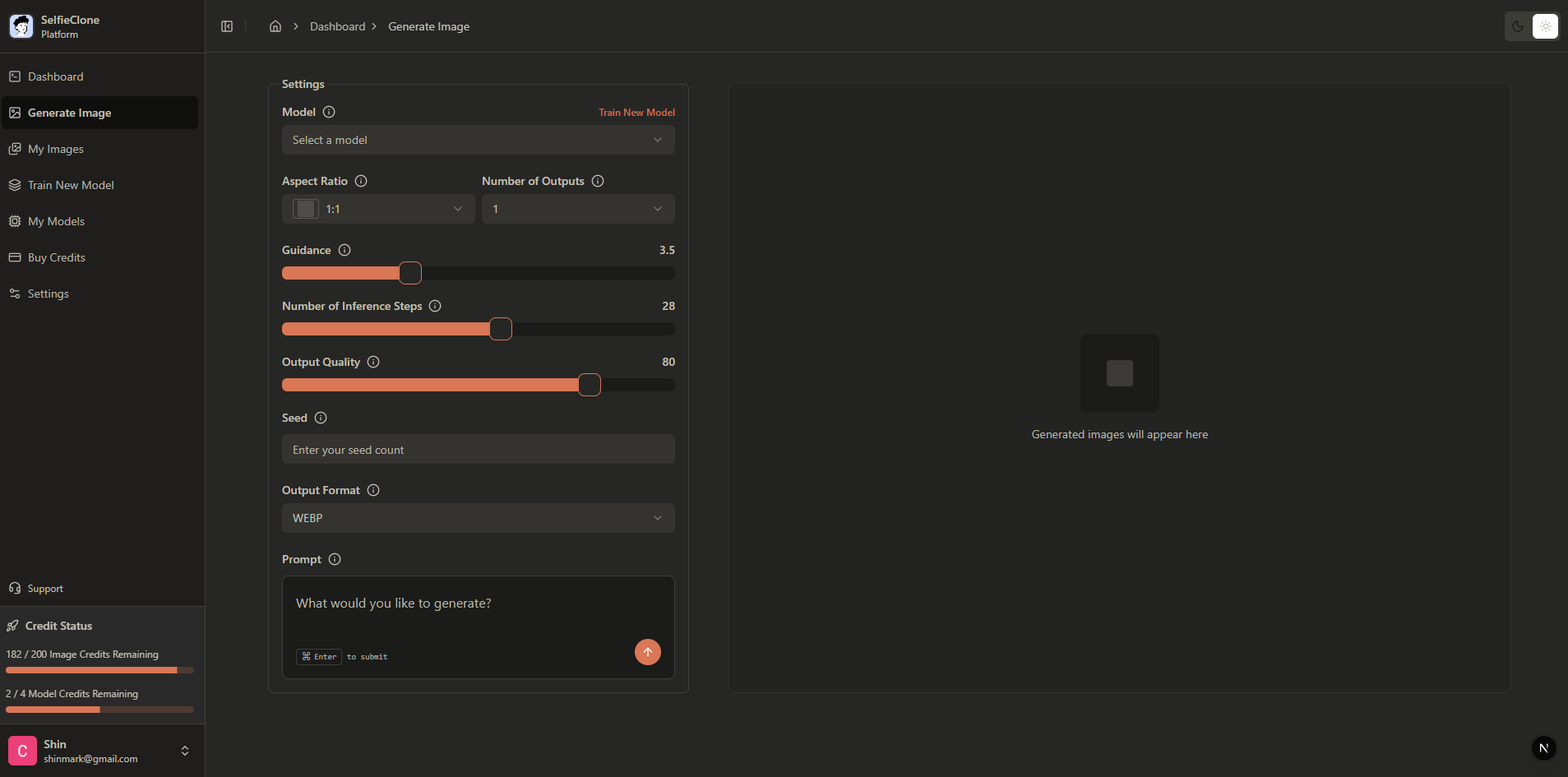This screenshot has width=1568, height=777.
Task: Click the Dashboard breadcrumb item
Action: (337, 26)
